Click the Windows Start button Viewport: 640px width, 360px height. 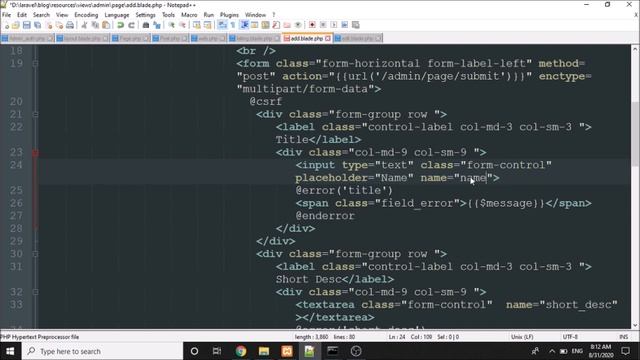10,351
